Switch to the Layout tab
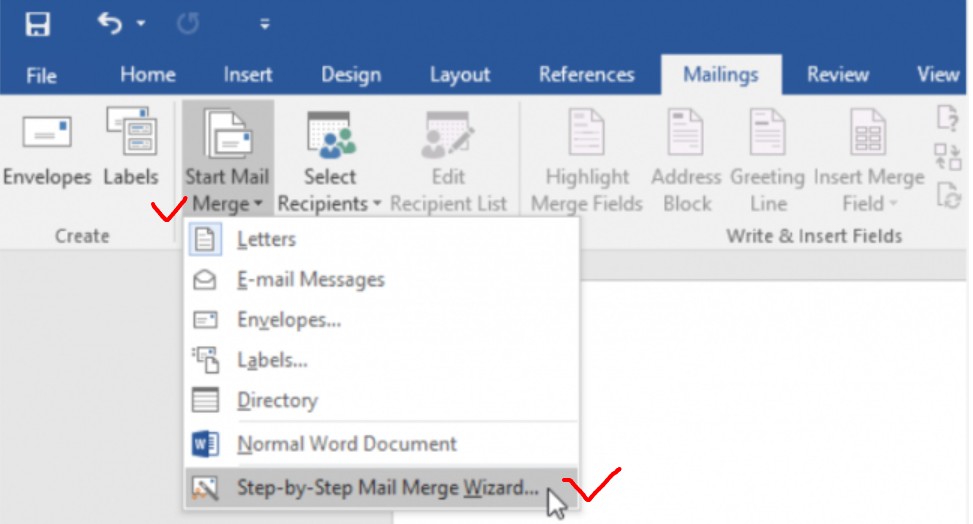The height and width of the screenshot is (524, 973). click(x=460, y=75)
